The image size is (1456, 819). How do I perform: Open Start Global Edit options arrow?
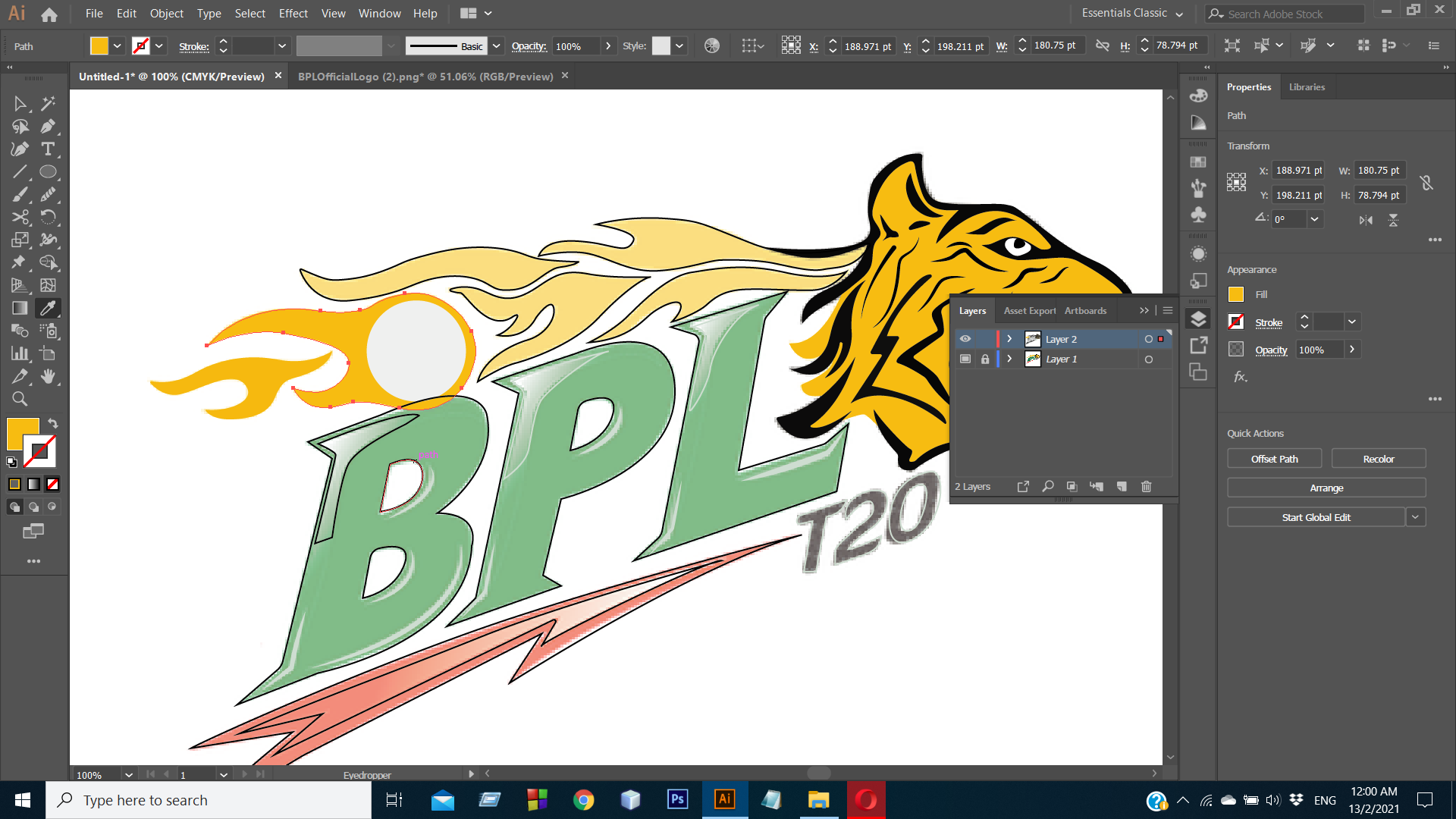[x=1415, y=517]
